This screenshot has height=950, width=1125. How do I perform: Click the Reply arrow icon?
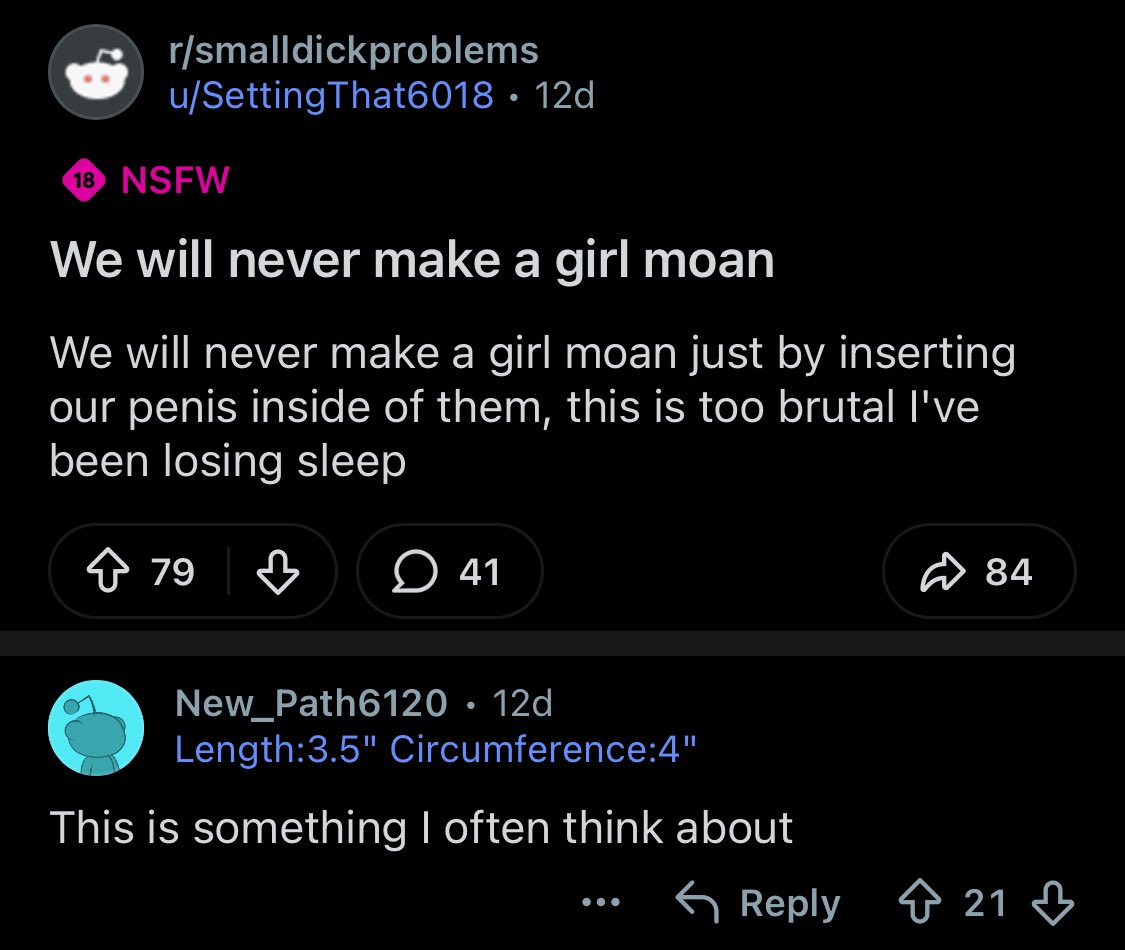[697, 902]
